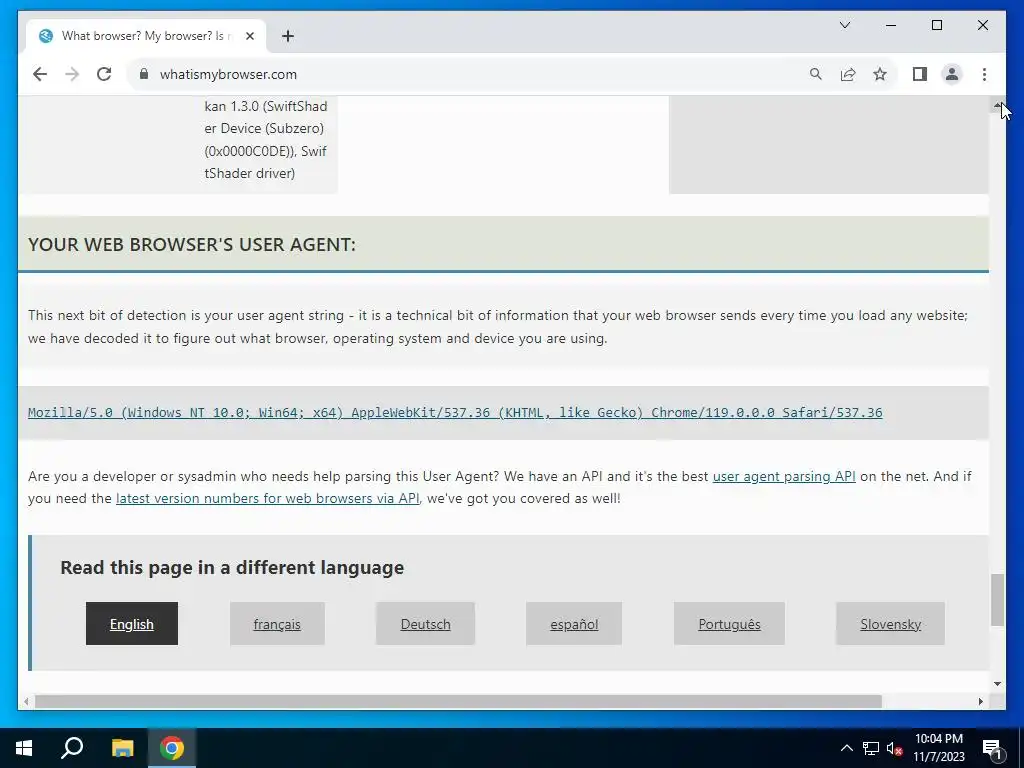
Task: Open the Chrome profile menu
Action: click(x=952, y=74)
